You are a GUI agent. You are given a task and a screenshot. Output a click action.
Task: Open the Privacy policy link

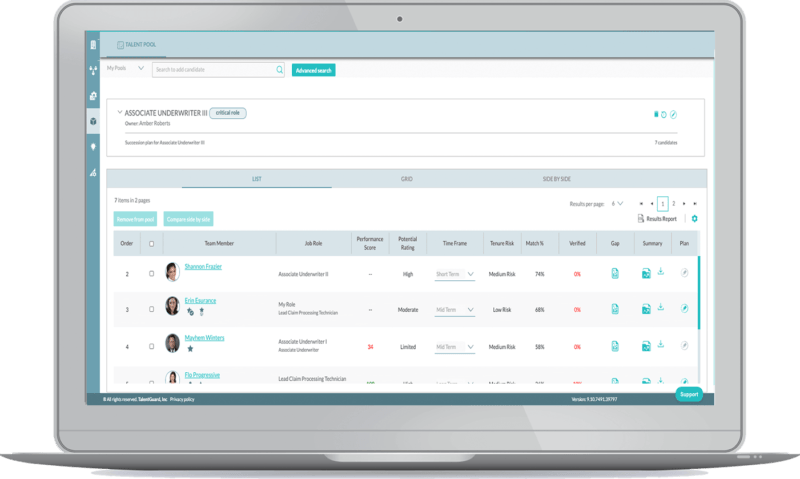coord(182,399)
